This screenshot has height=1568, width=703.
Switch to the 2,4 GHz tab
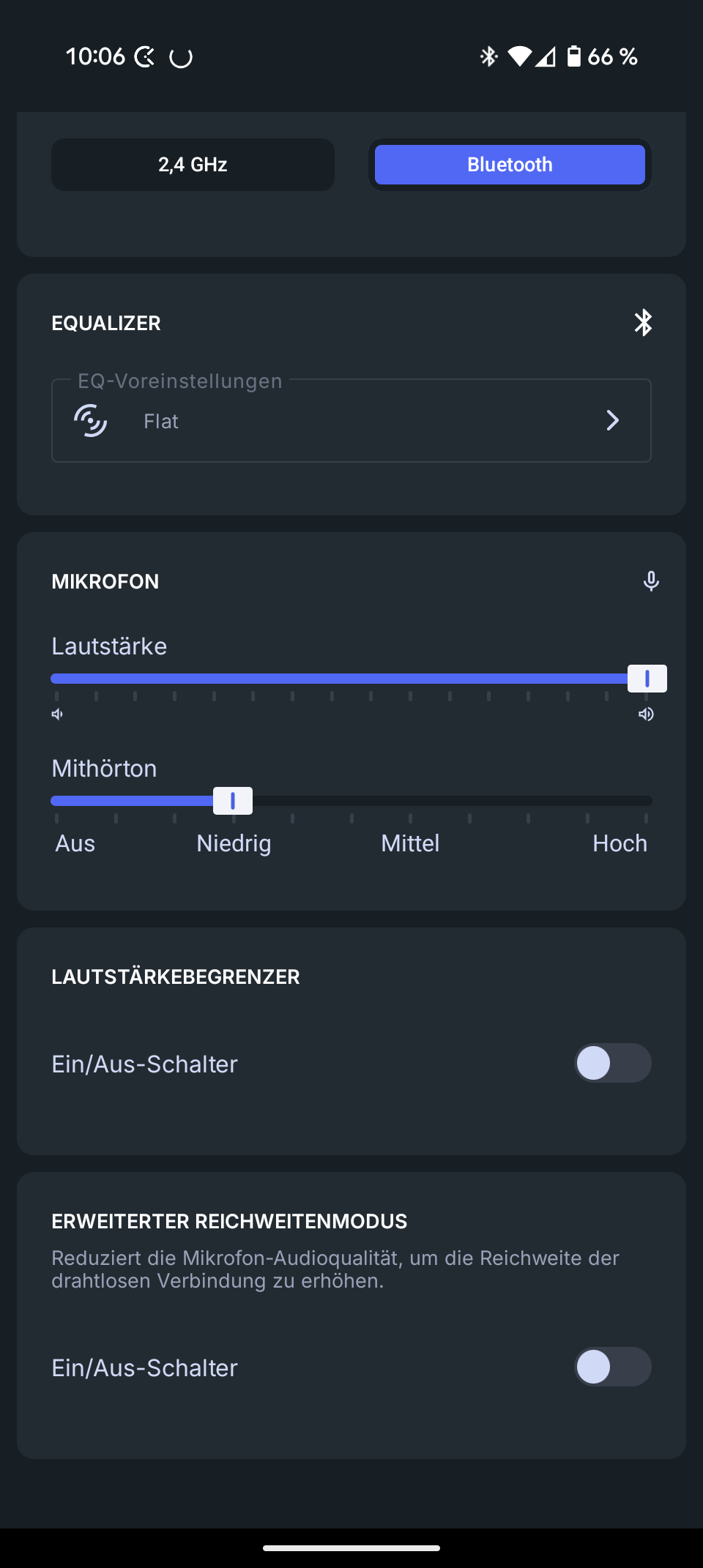(193, 165)
